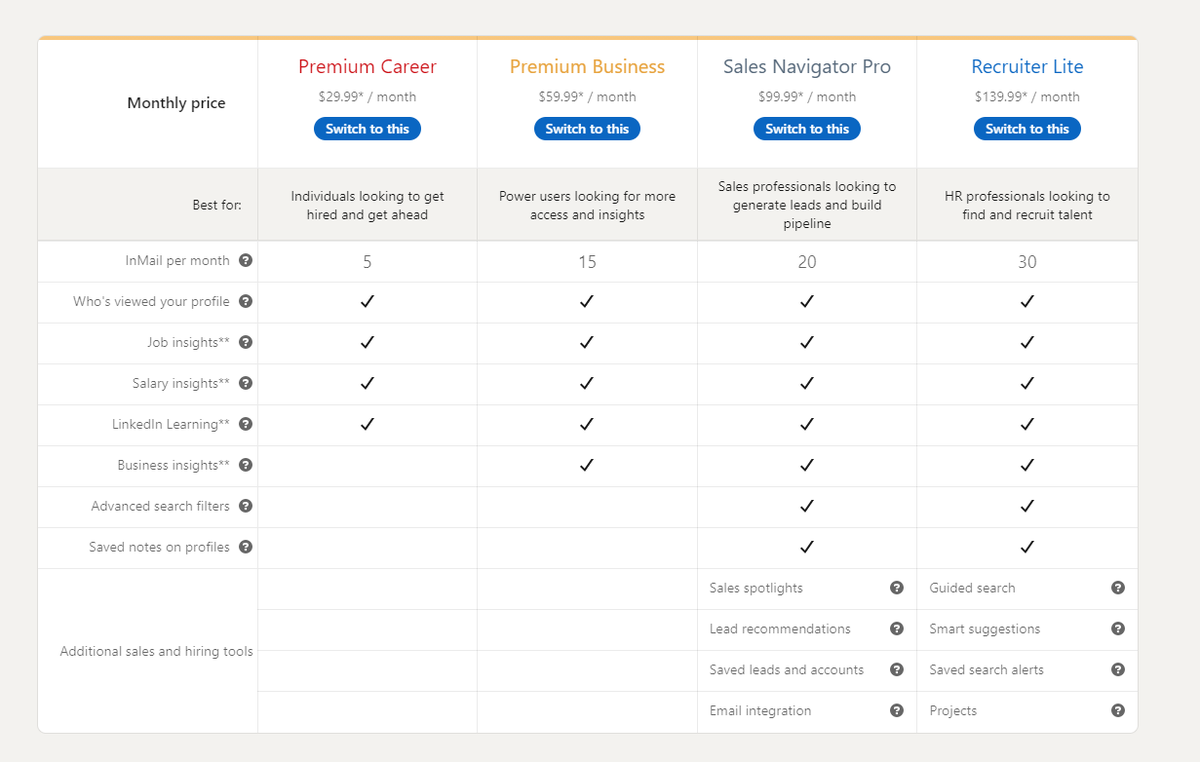This screenshot has width=1200, height=762.
Task: Click Saved notes checkmark under Recruiter Lite
Action: coord(1027,547)
